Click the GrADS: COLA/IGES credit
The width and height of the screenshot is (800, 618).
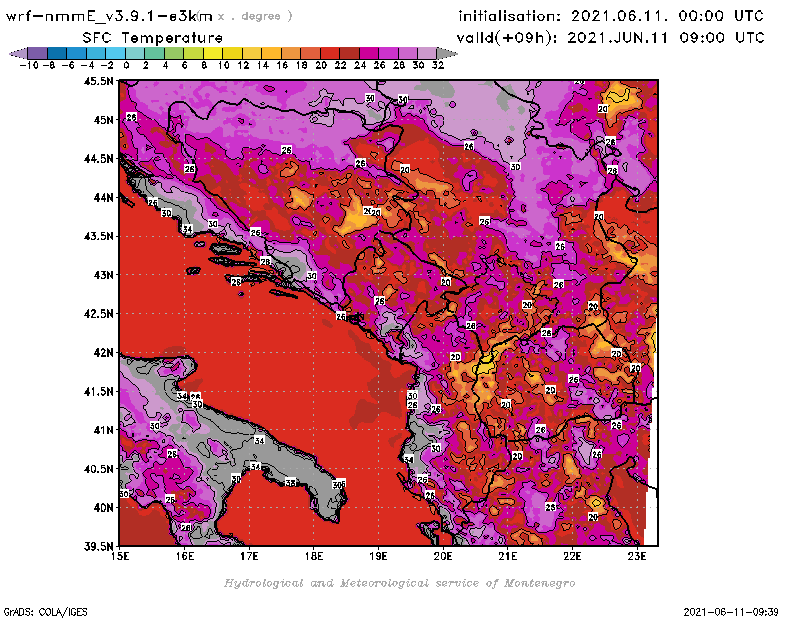pos(45,612)
